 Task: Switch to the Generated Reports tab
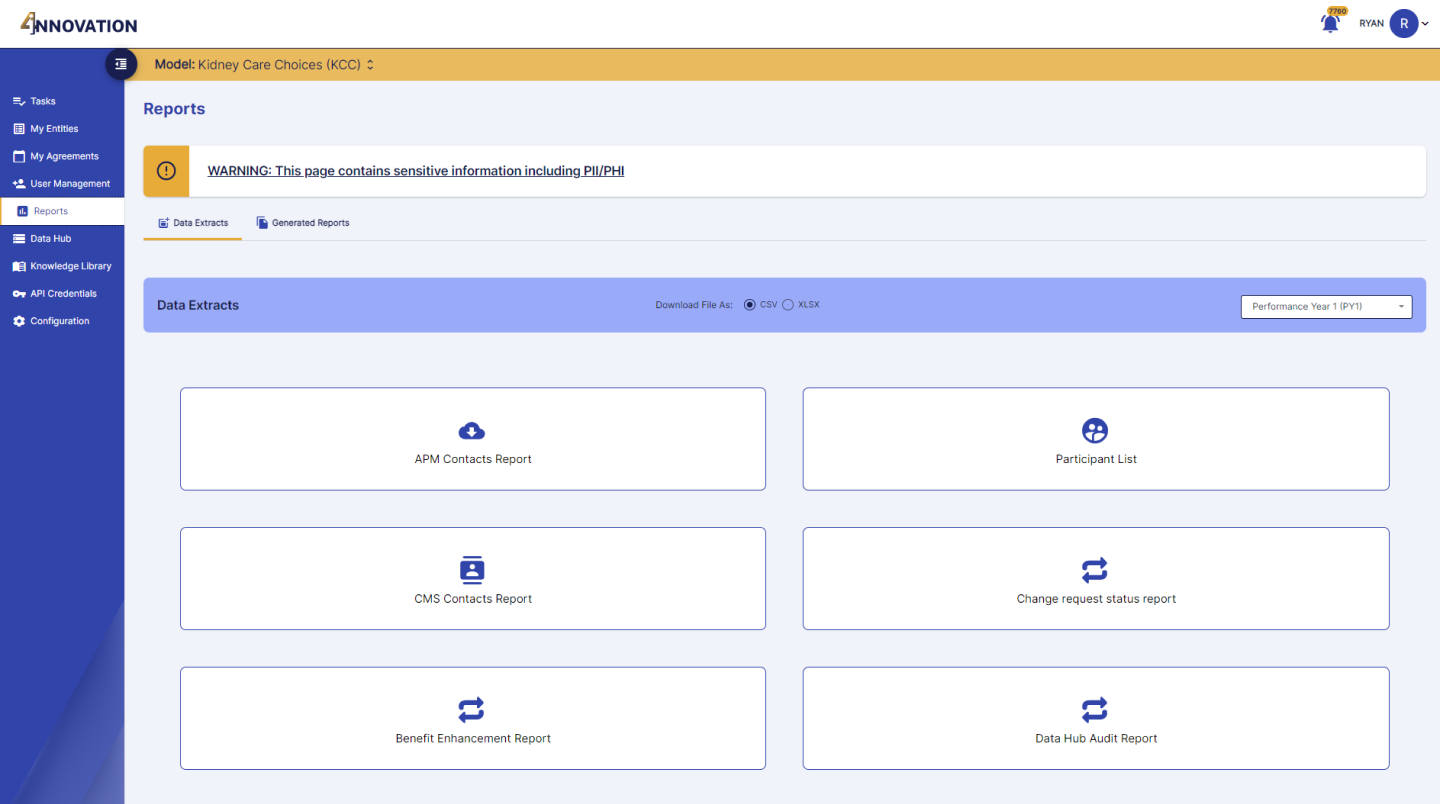pos(303,223)
